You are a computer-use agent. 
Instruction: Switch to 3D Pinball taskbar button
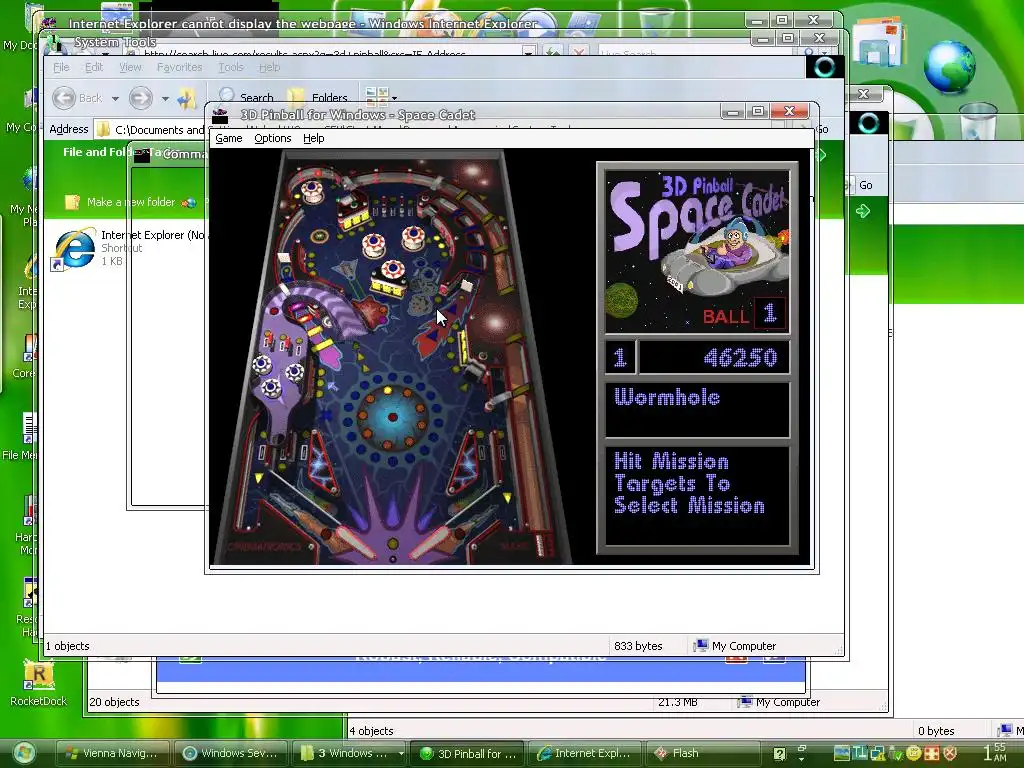pyautogui.click(x=468, y=754)
